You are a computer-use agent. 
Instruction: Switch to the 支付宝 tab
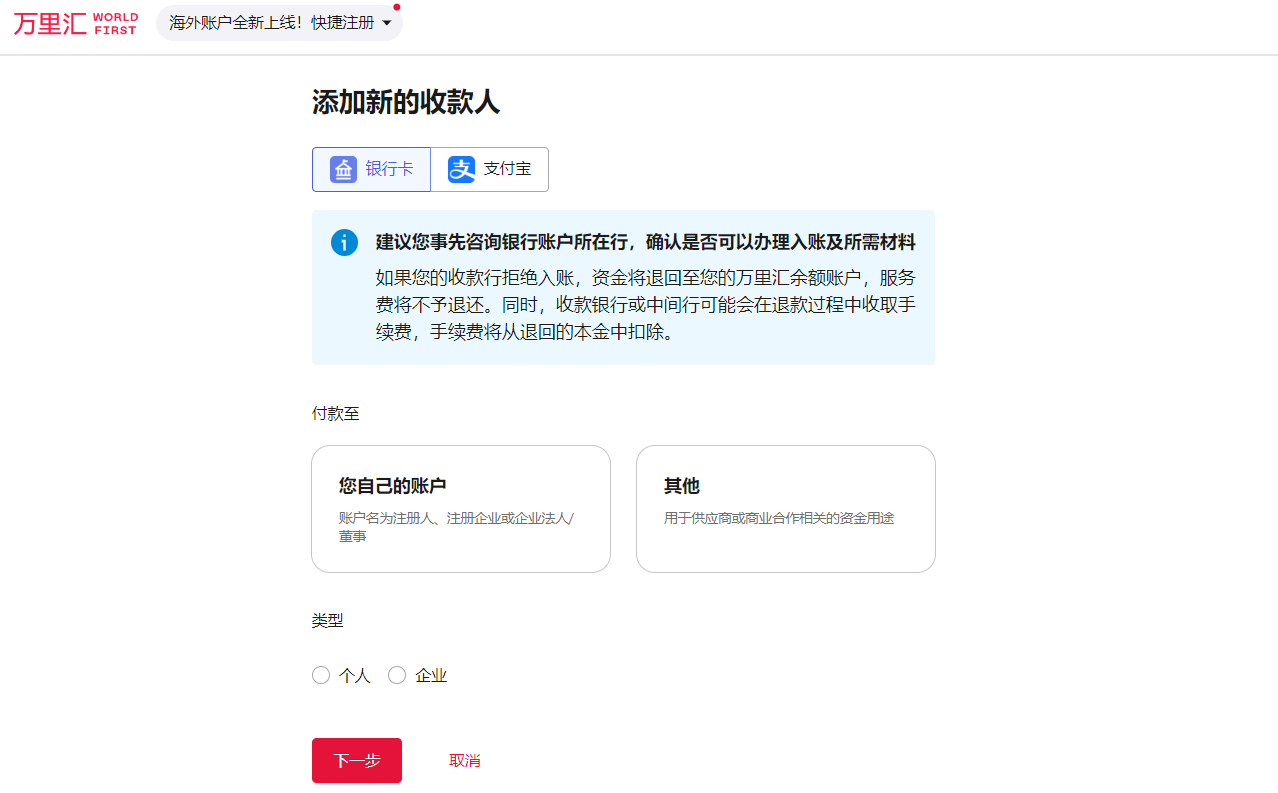[490, 169]
